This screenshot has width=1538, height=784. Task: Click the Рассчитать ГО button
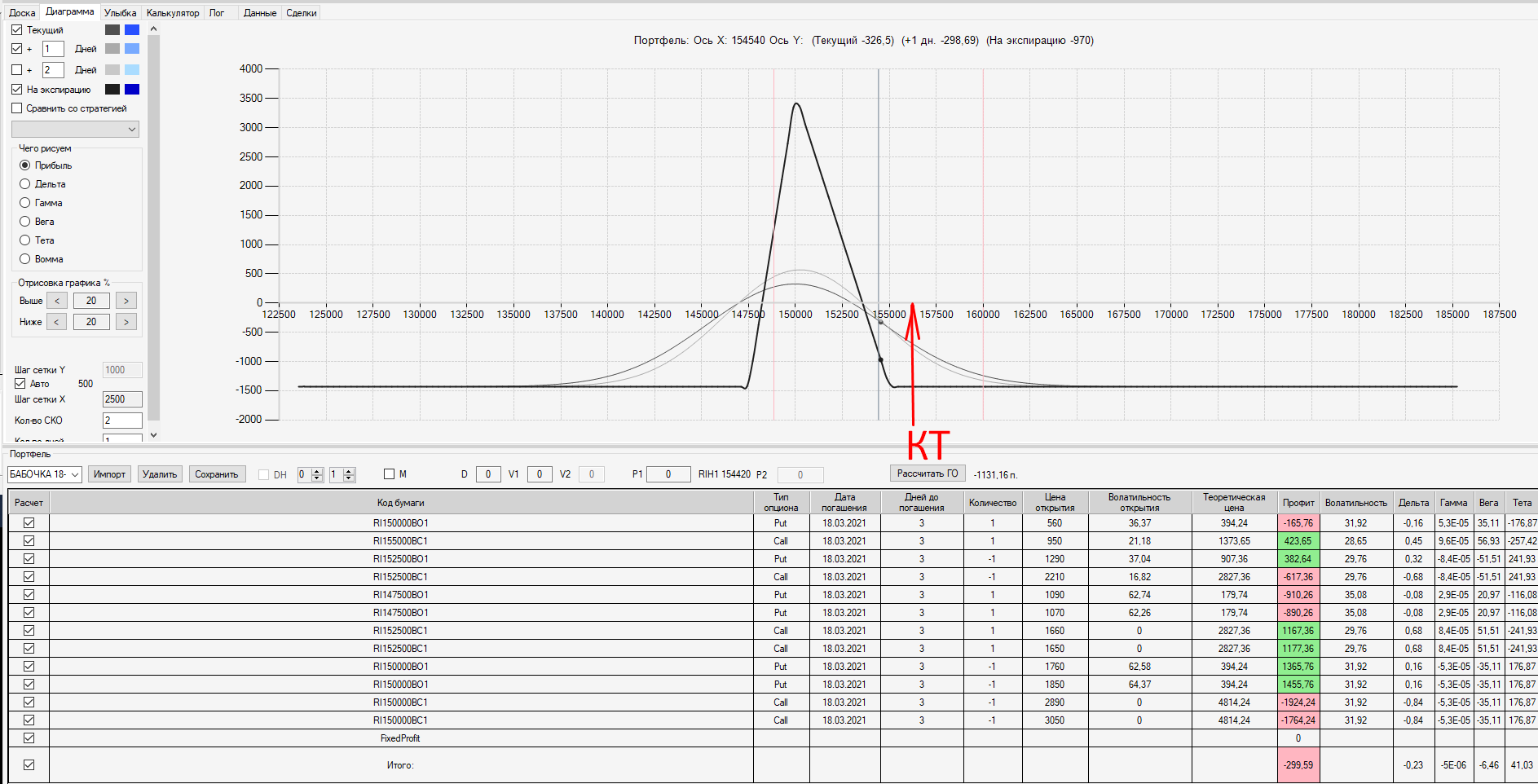[928, 473]
